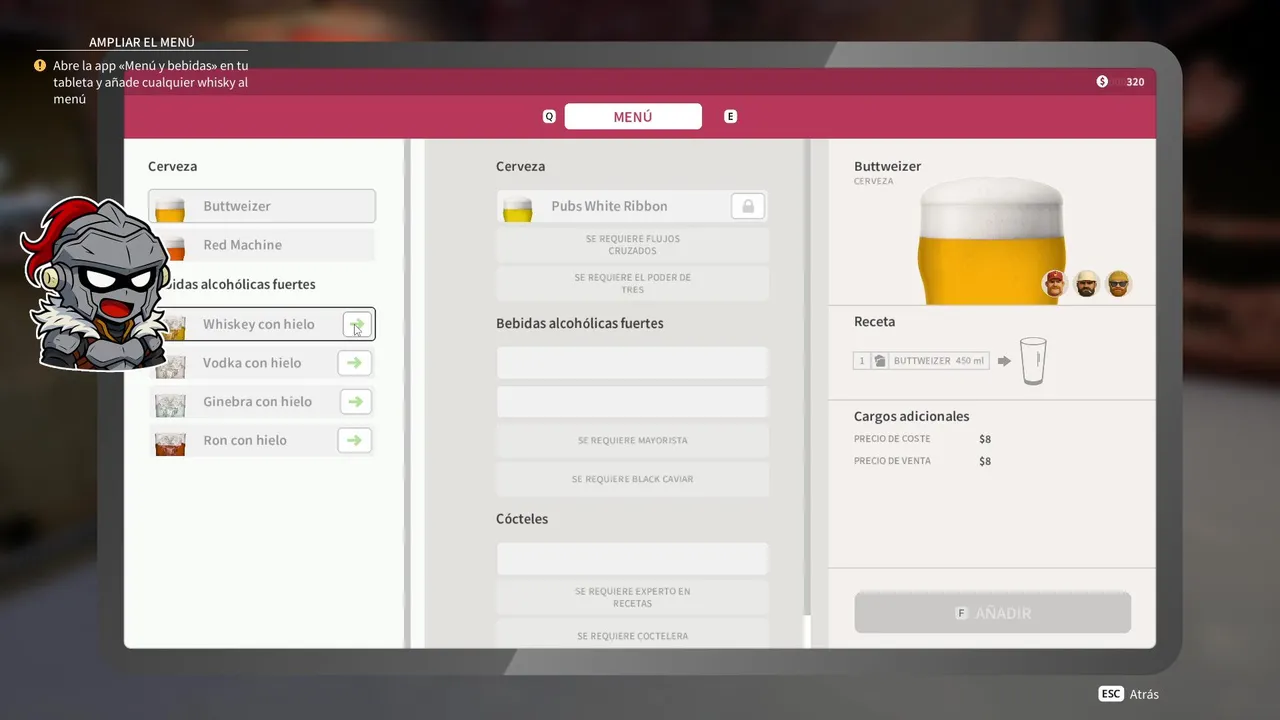Click locked slot Se requiere experto en recetas
The image size is (1280, 720).
632,597
